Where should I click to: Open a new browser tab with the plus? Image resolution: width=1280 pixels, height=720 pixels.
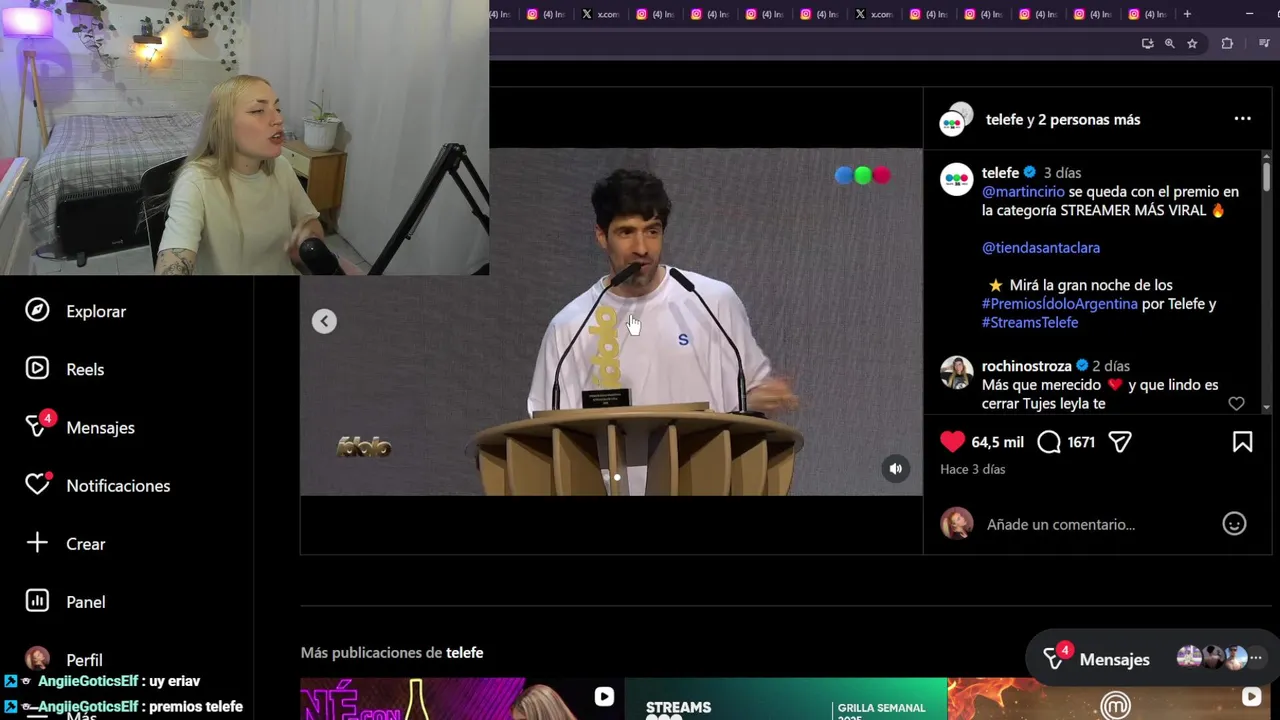pos(1187,14)
